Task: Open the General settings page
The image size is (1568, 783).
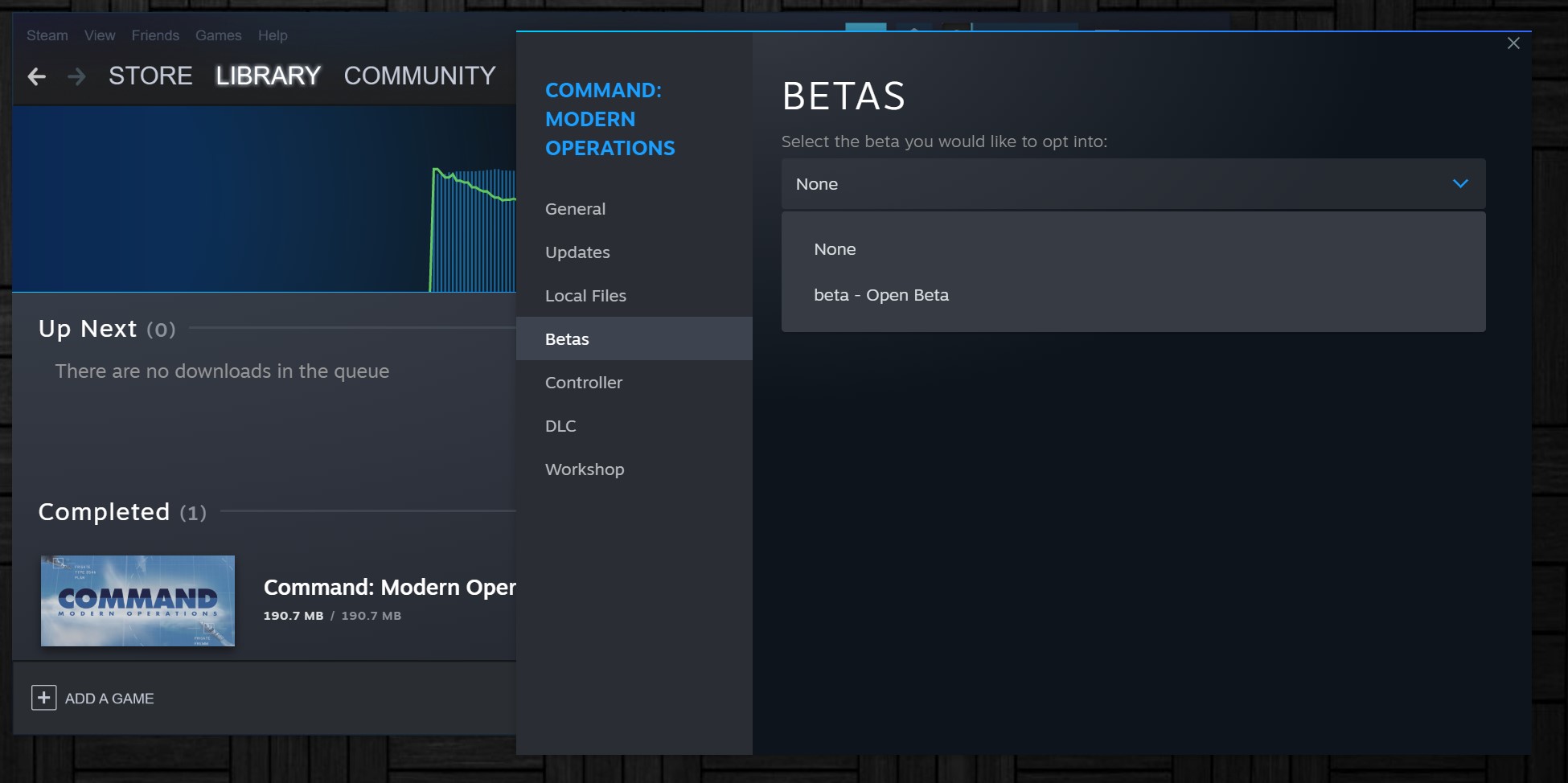Action: pos(634,209)
